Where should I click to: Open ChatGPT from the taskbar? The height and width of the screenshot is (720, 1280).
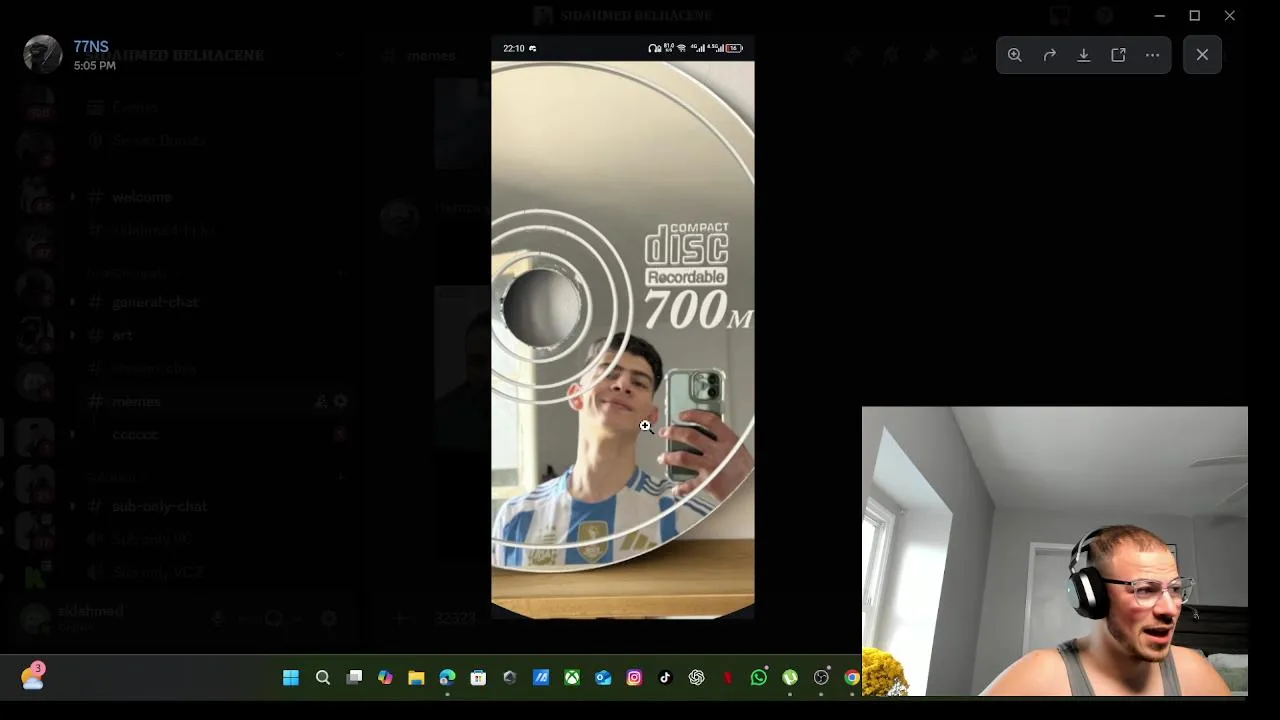[x=697, y=678]
